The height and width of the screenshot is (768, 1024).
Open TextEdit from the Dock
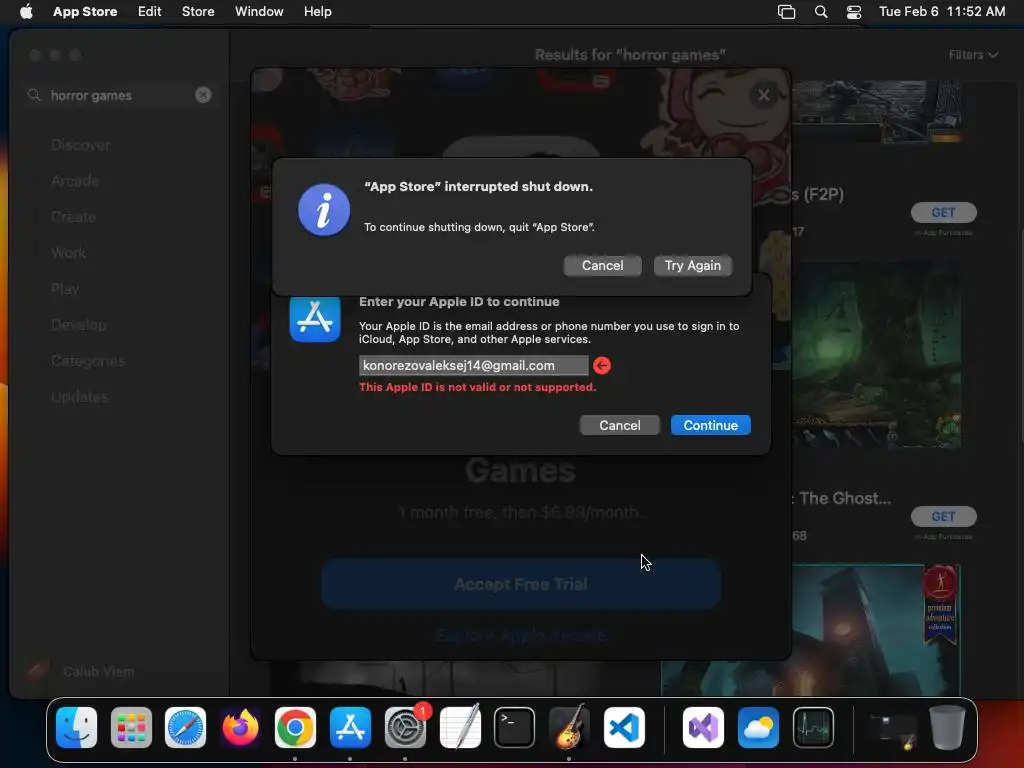(460, 726)
